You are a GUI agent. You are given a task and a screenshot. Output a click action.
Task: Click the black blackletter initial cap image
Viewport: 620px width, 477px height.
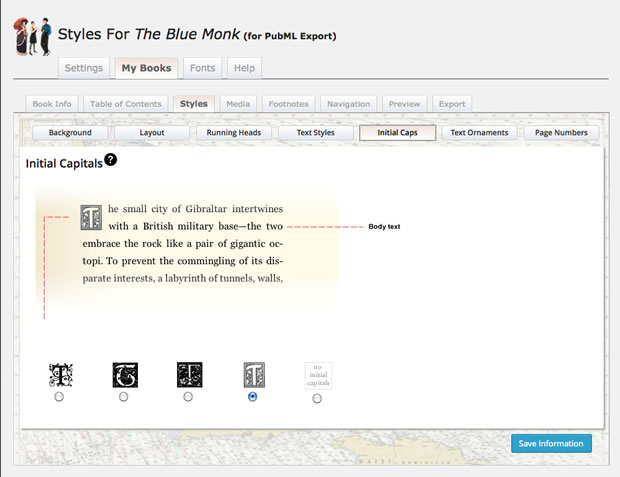coord(124,375)
